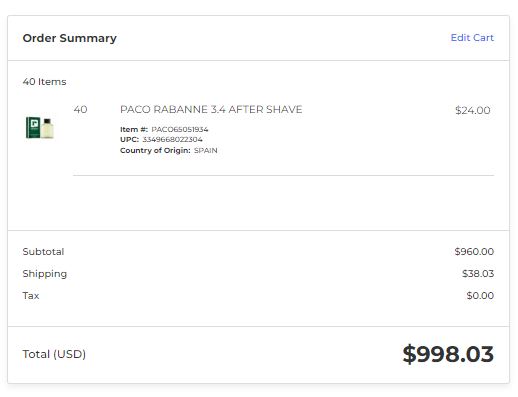Click the Country of Origin SPAIN value
Image resolution: width=518 pixels, height=397 pixels.
(x=206, y=150)
